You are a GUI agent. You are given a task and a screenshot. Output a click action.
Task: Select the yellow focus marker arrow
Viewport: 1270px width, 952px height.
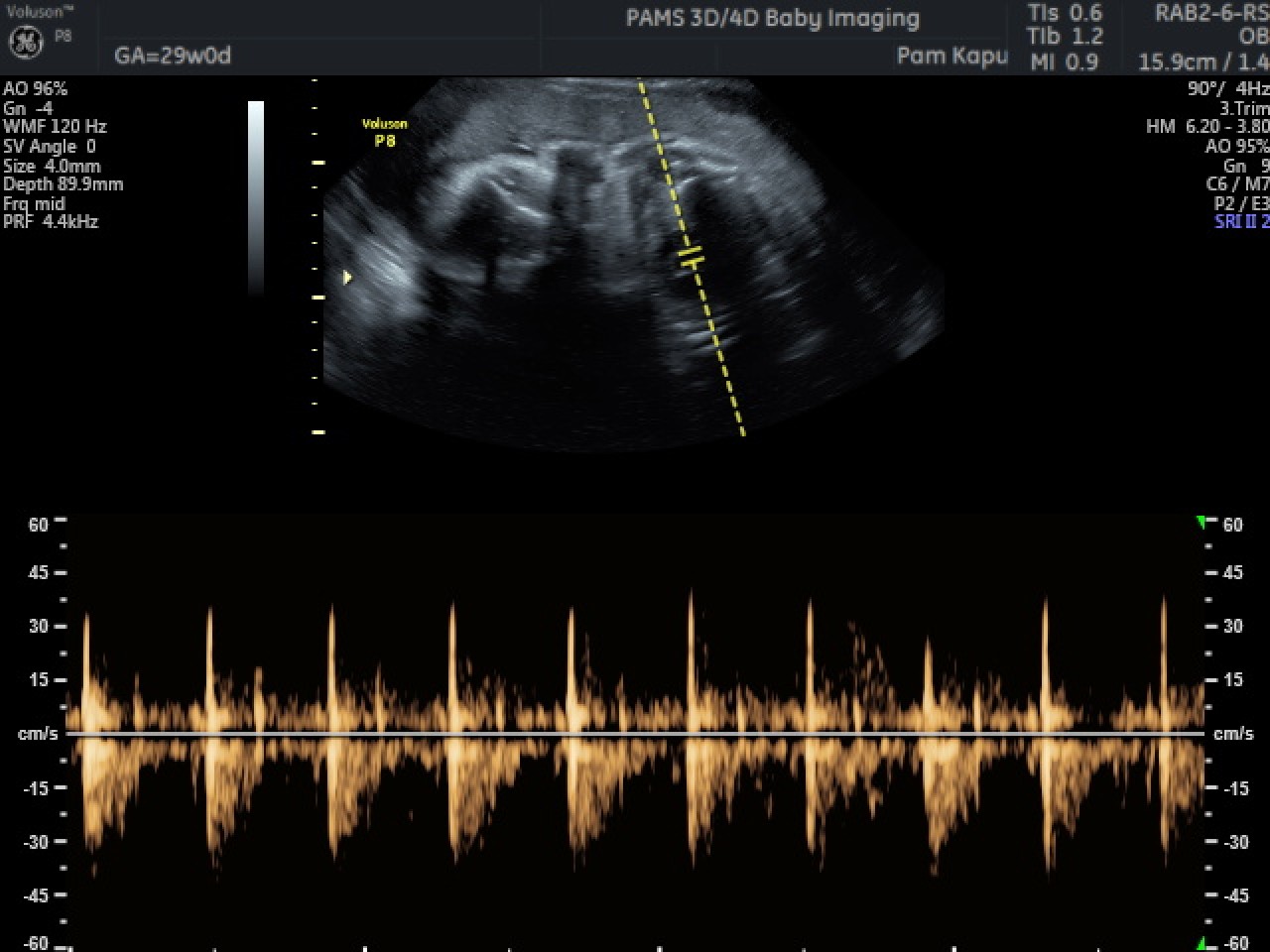(x=347, y=278)
